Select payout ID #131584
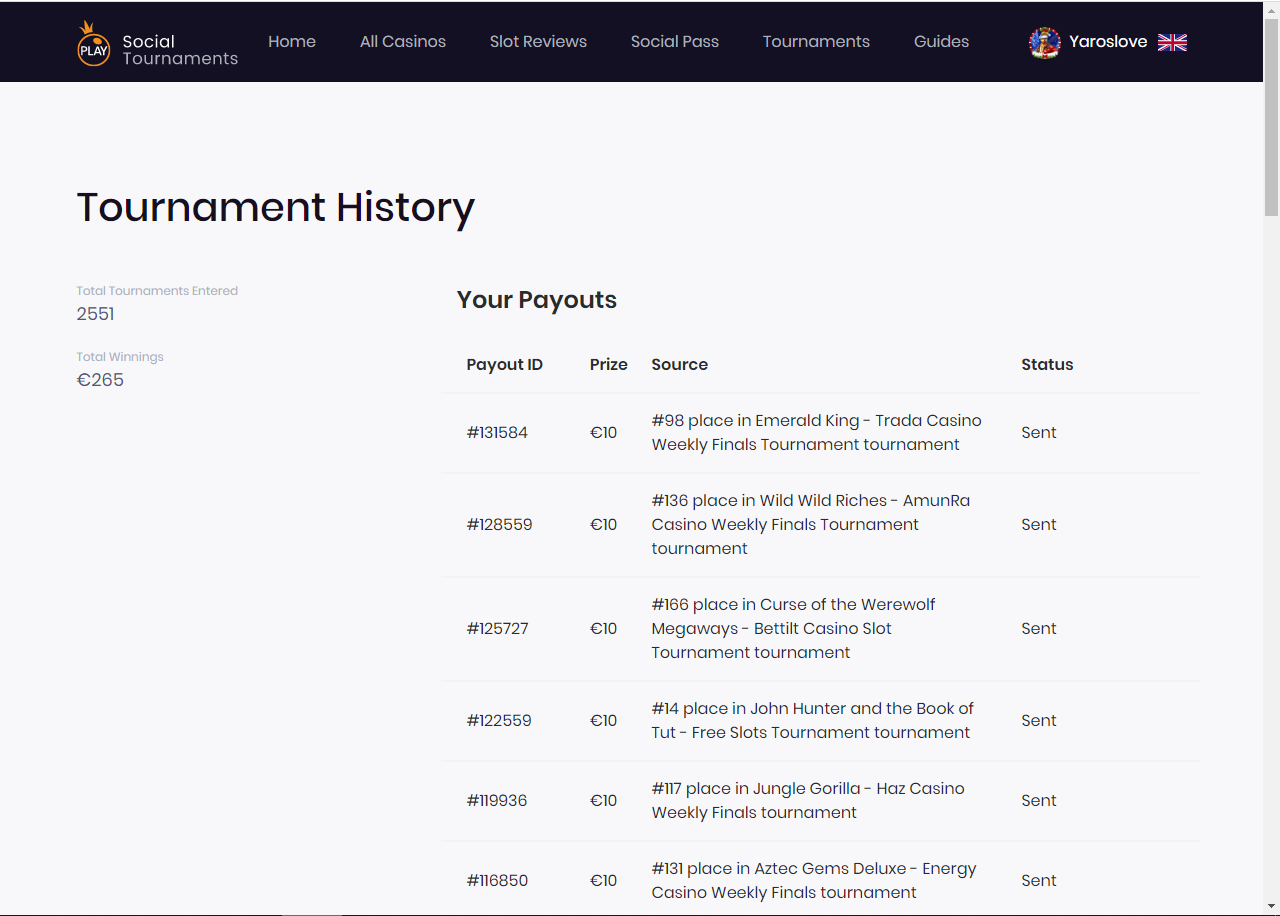This screenshot has width=1280, height=916. (497, 433)
